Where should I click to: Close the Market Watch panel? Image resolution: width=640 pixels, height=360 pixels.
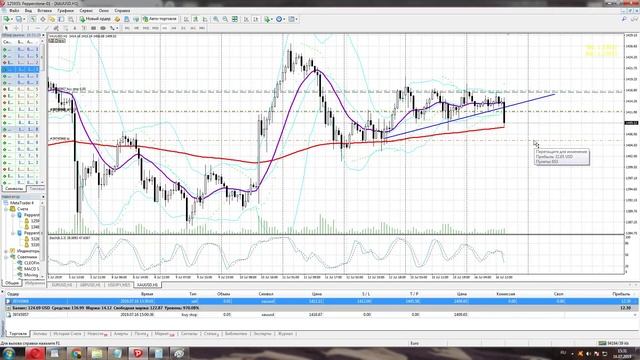click(x=43, y=36)
